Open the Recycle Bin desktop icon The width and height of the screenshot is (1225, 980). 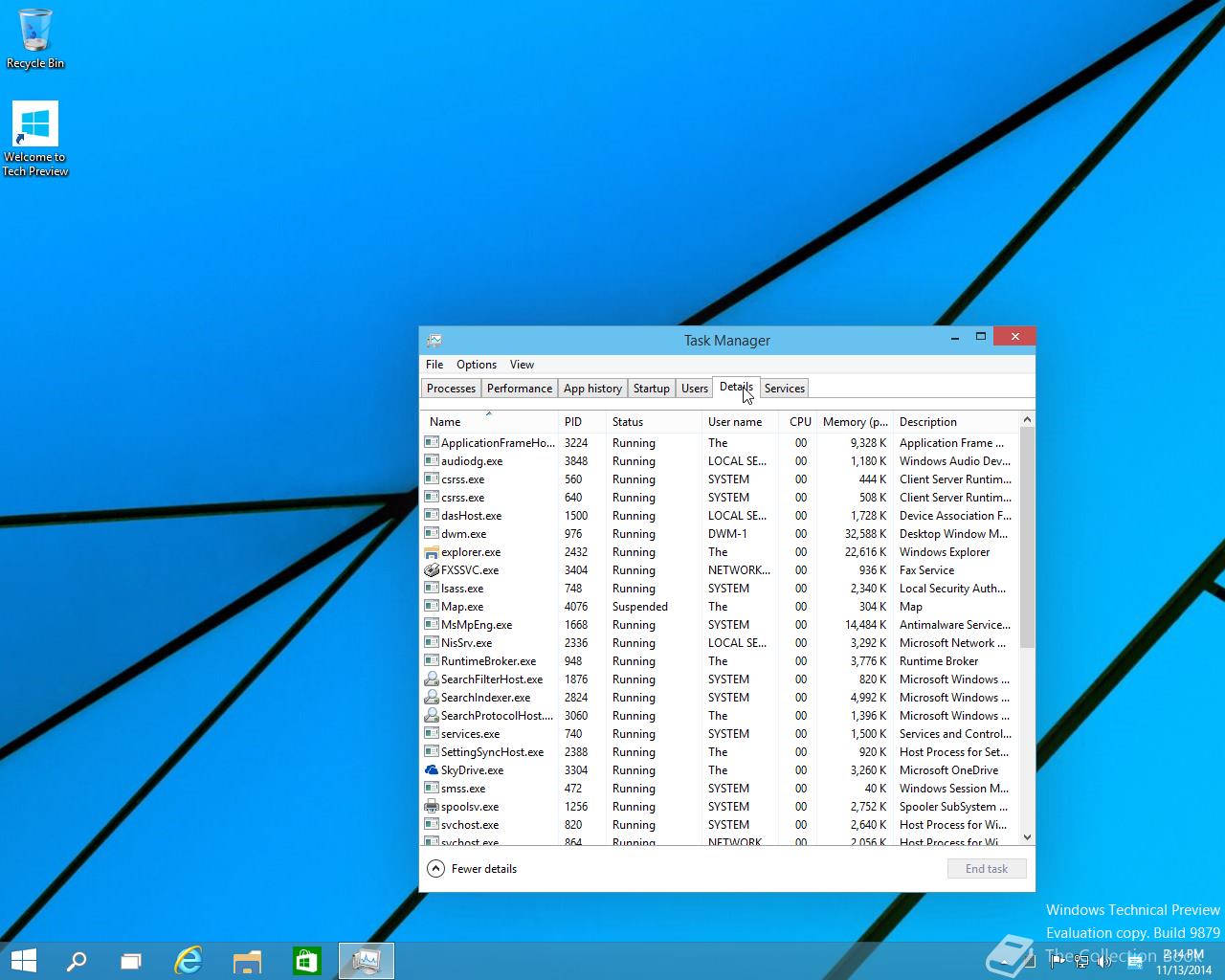tap(35, 38)
